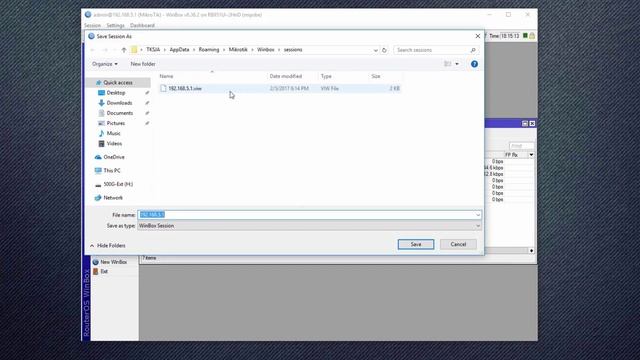This screenshot has width=640, height=360.
Task: Click the WinBox padlock status icon
Action: (x=532, y=36)
